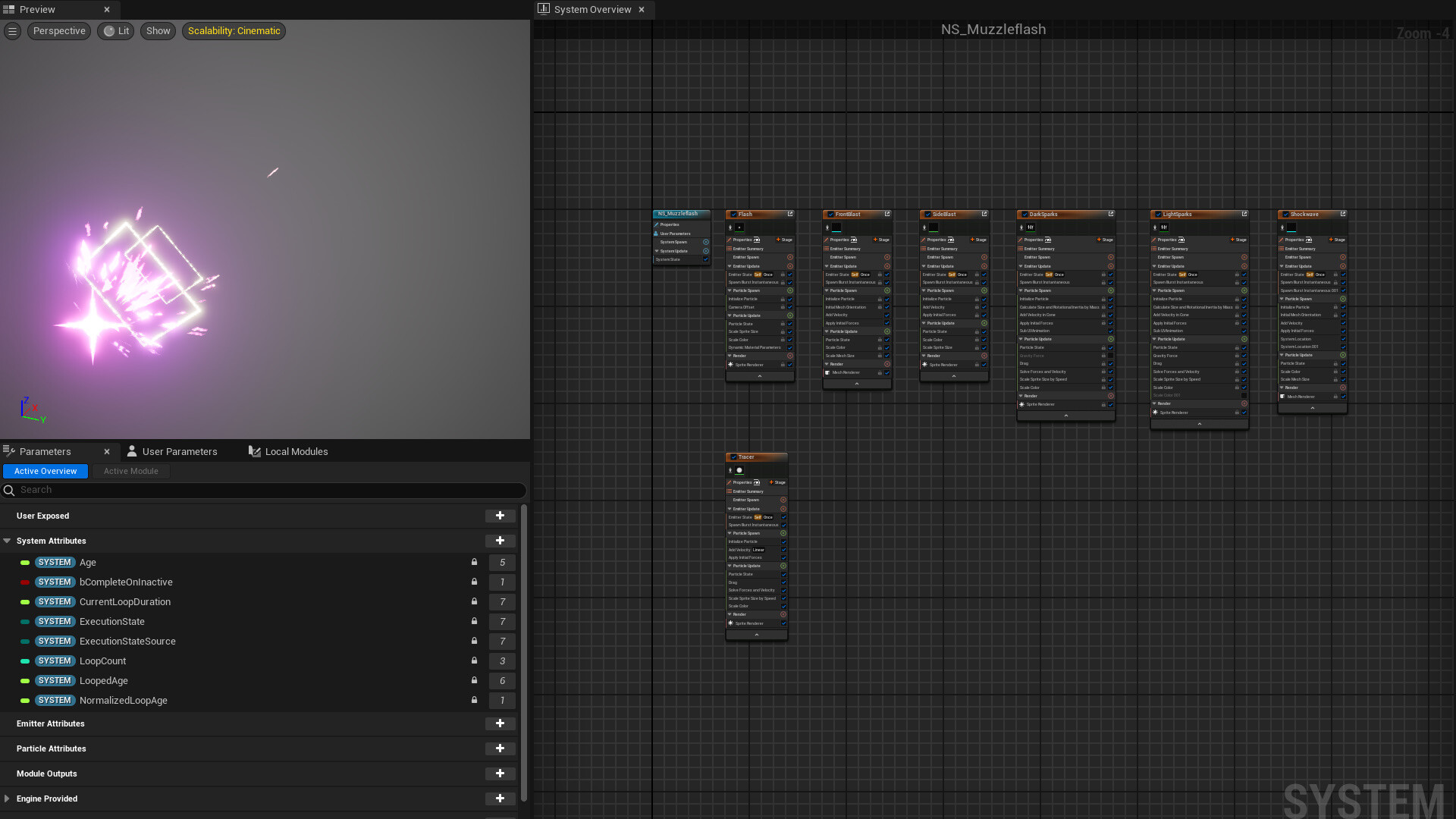This screenshot has width=1456, height=819.
Task: Click the Active Module button
Action: (x=130, y=471)
